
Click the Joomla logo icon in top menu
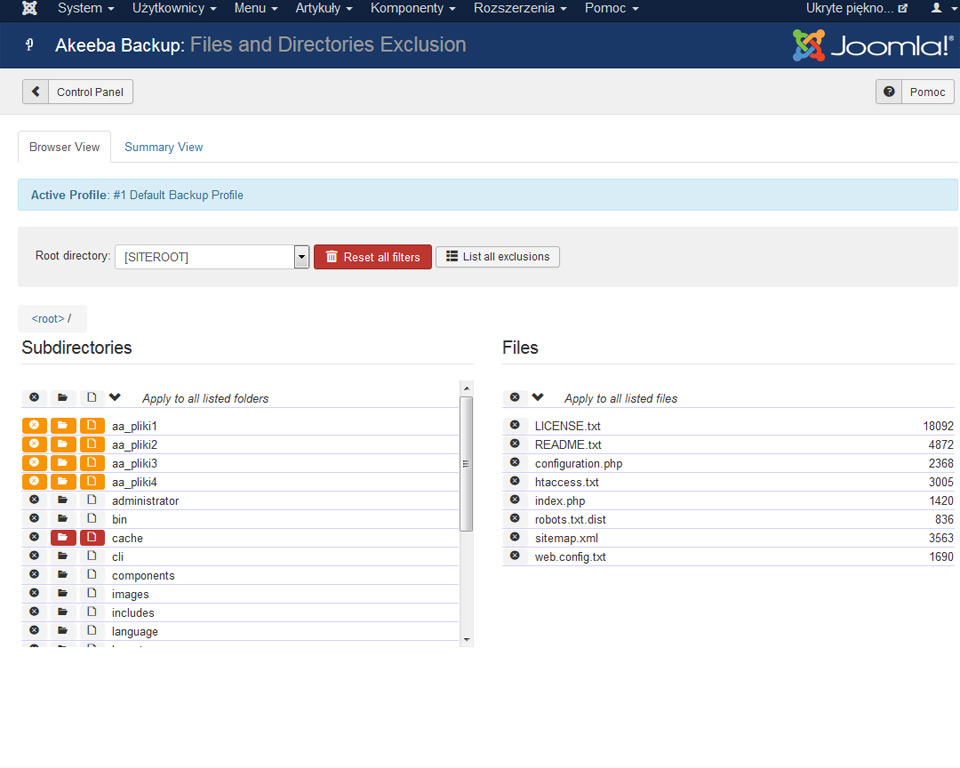point(29,8)
